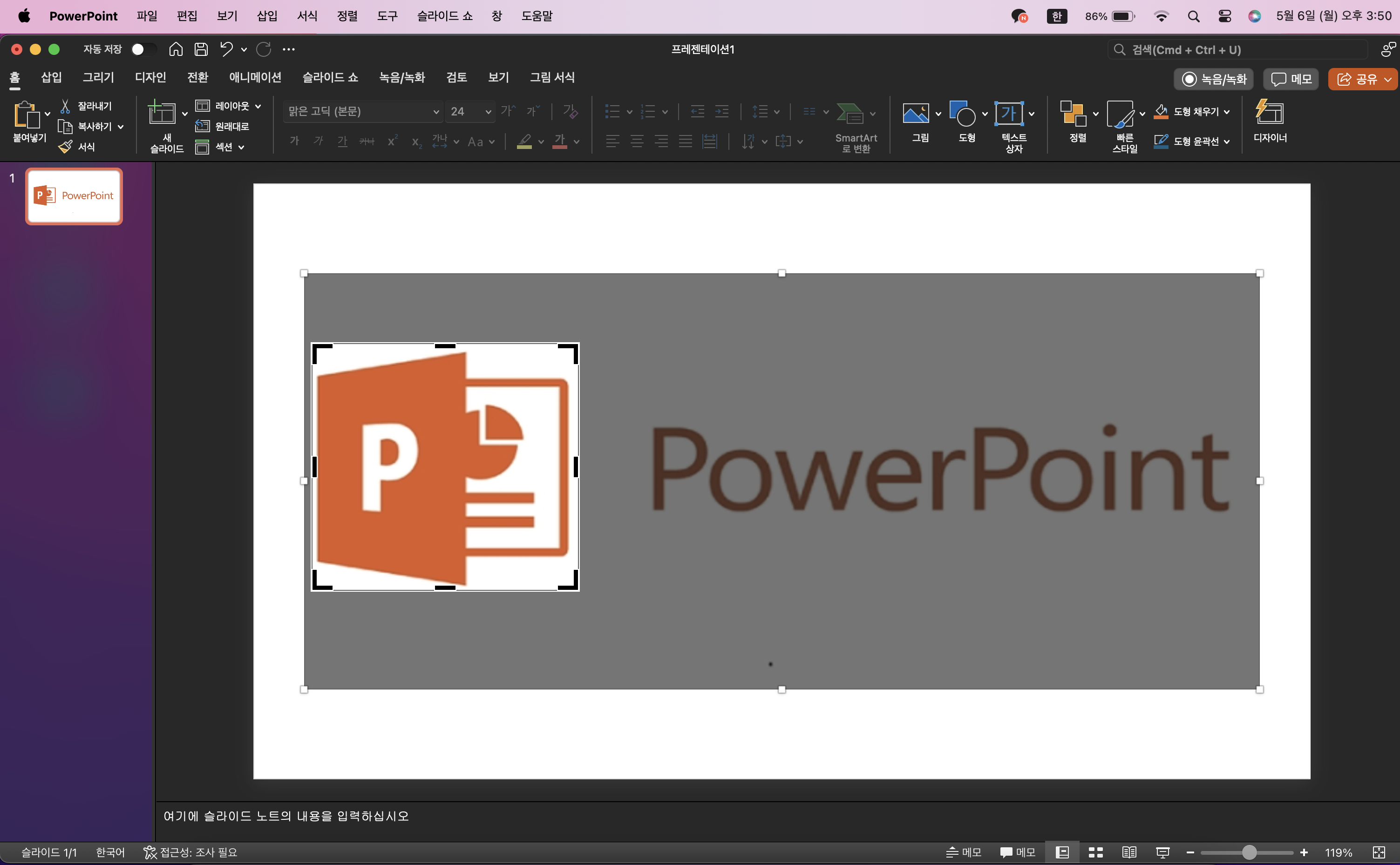Expand the Shape Fill (도형 채우기) dropdown
This screenshot has width=1400, height=865.
coord(1226,112)
